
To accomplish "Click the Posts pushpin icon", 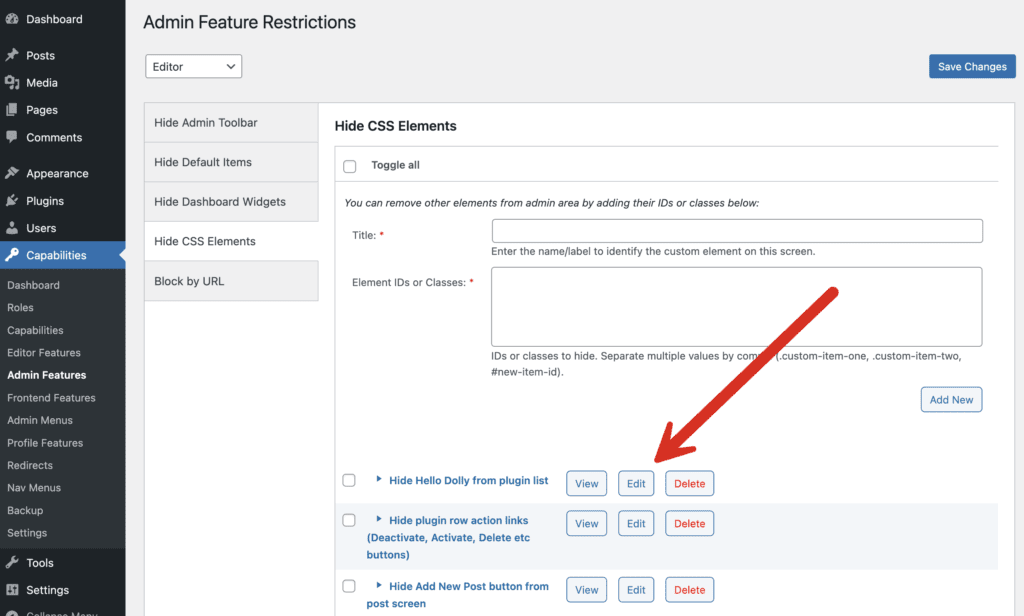I will pos(12,55).
